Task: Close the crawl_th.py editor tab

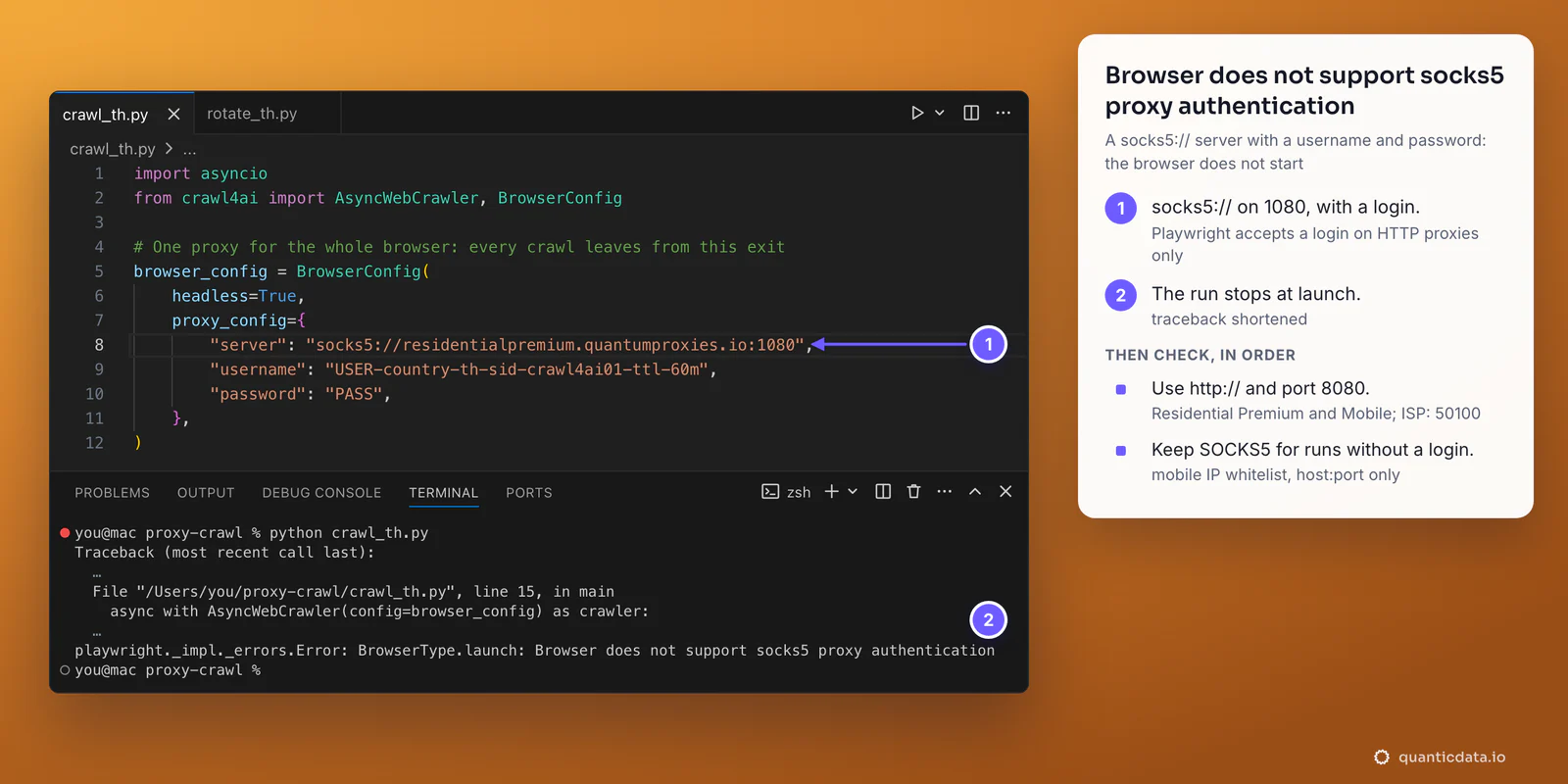Action: coord(173,114)
